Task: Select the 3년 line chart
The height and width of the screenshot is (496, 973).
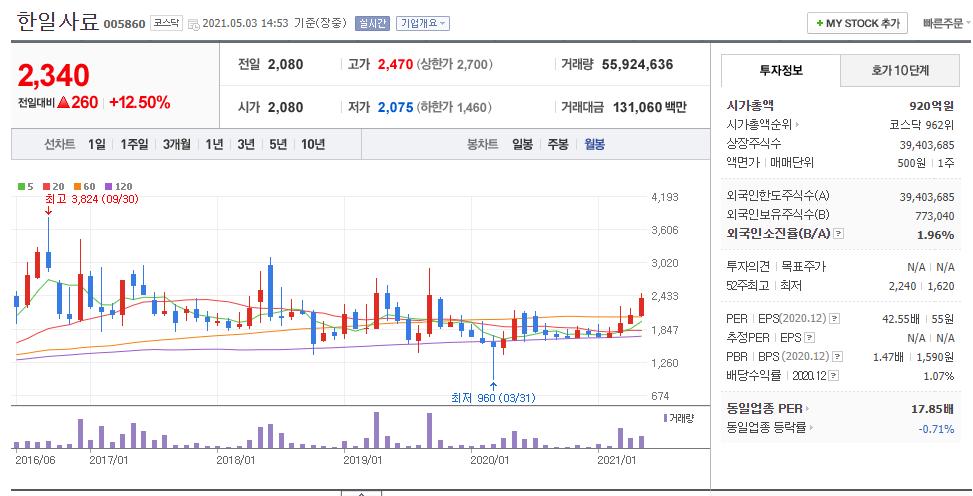Action: point(246,144)
